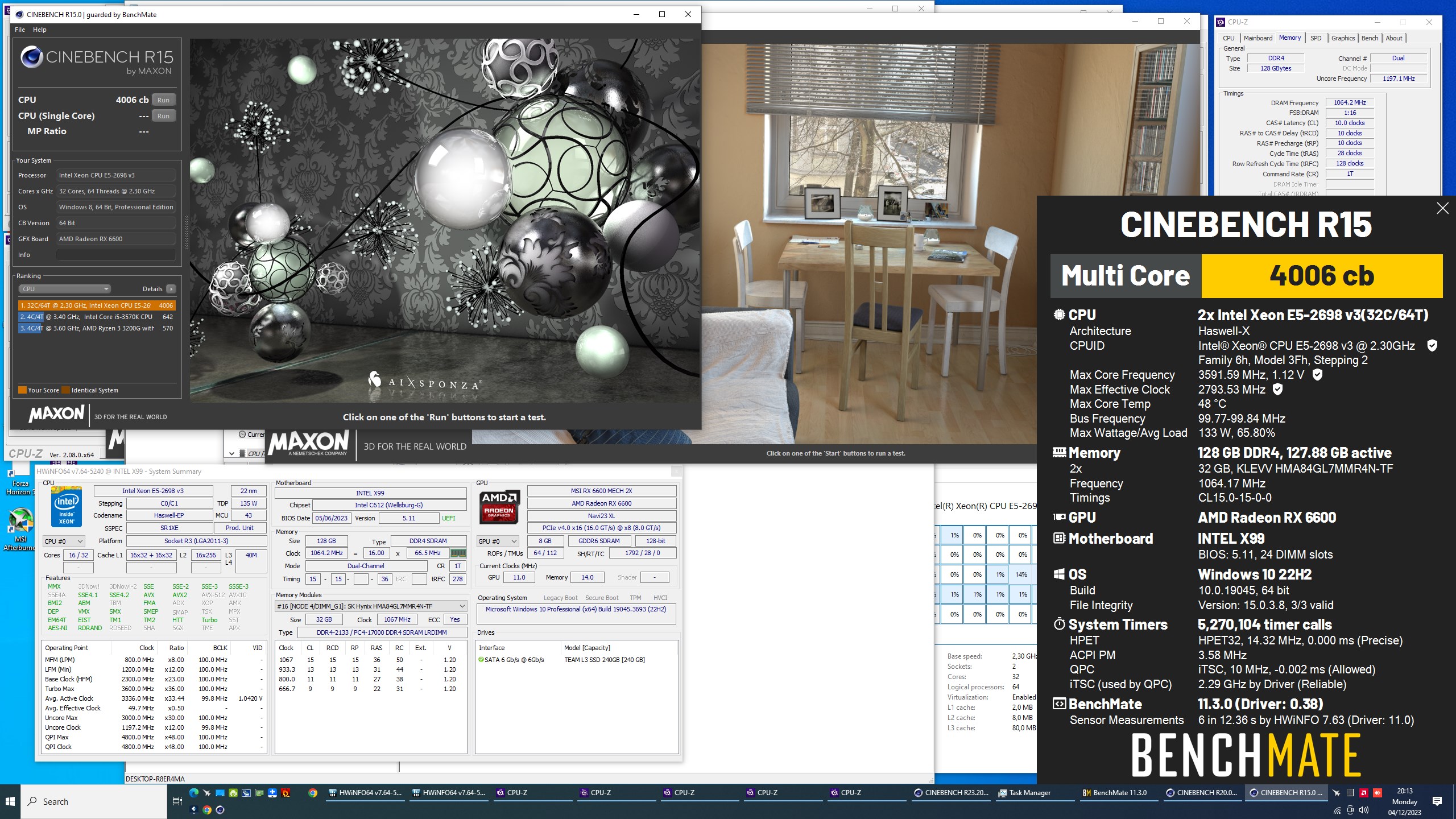Viewport: 1456px width, 819px height.
Task: Maximize the Cinebench R15 window
Action: coord(662,14)
